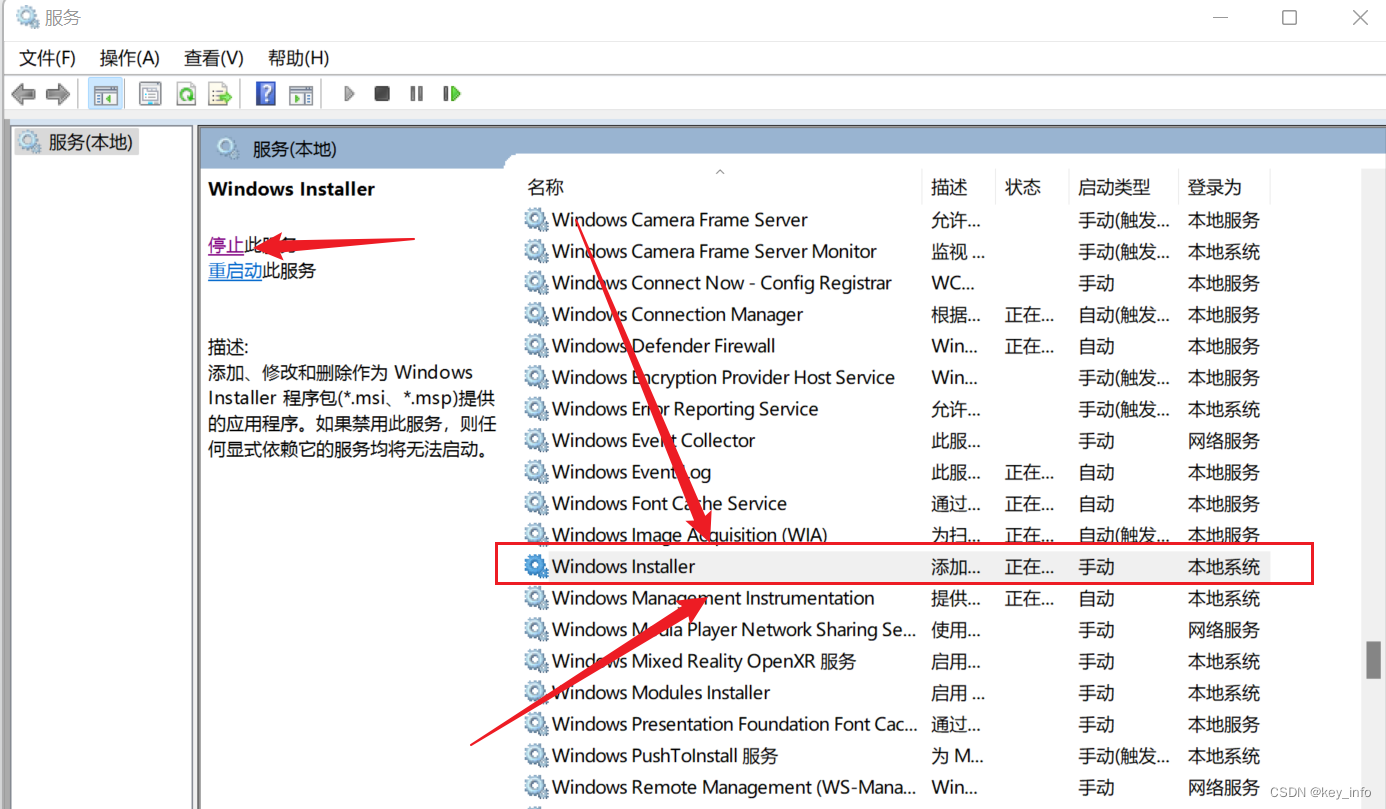The width and height of the screenshot is (1386, 809).
Task: Click the 停止 link to stop service
Action: pyautogui.click(x=226, y=245)
